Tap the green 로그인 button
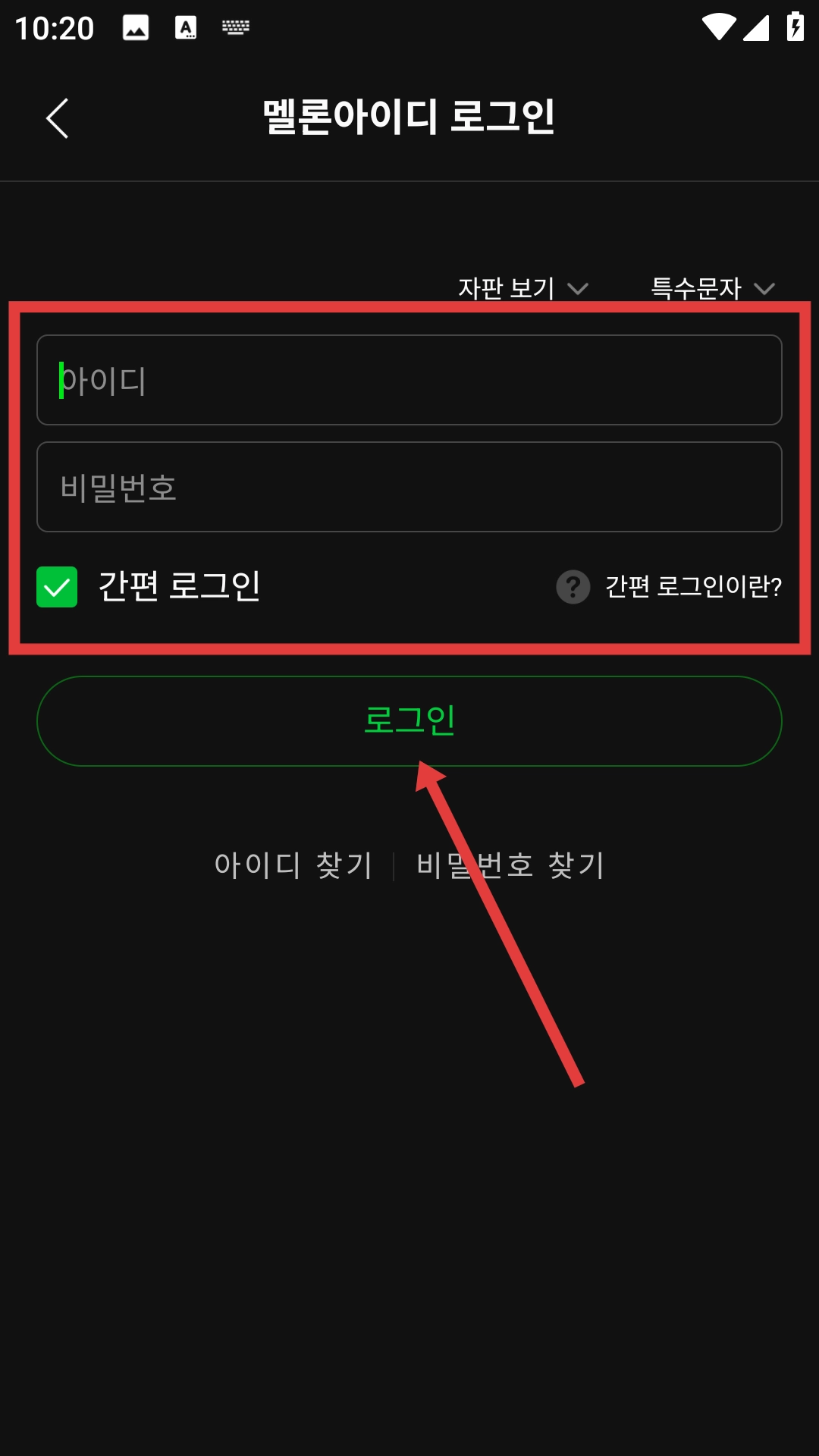 click(x=409, y=721)
